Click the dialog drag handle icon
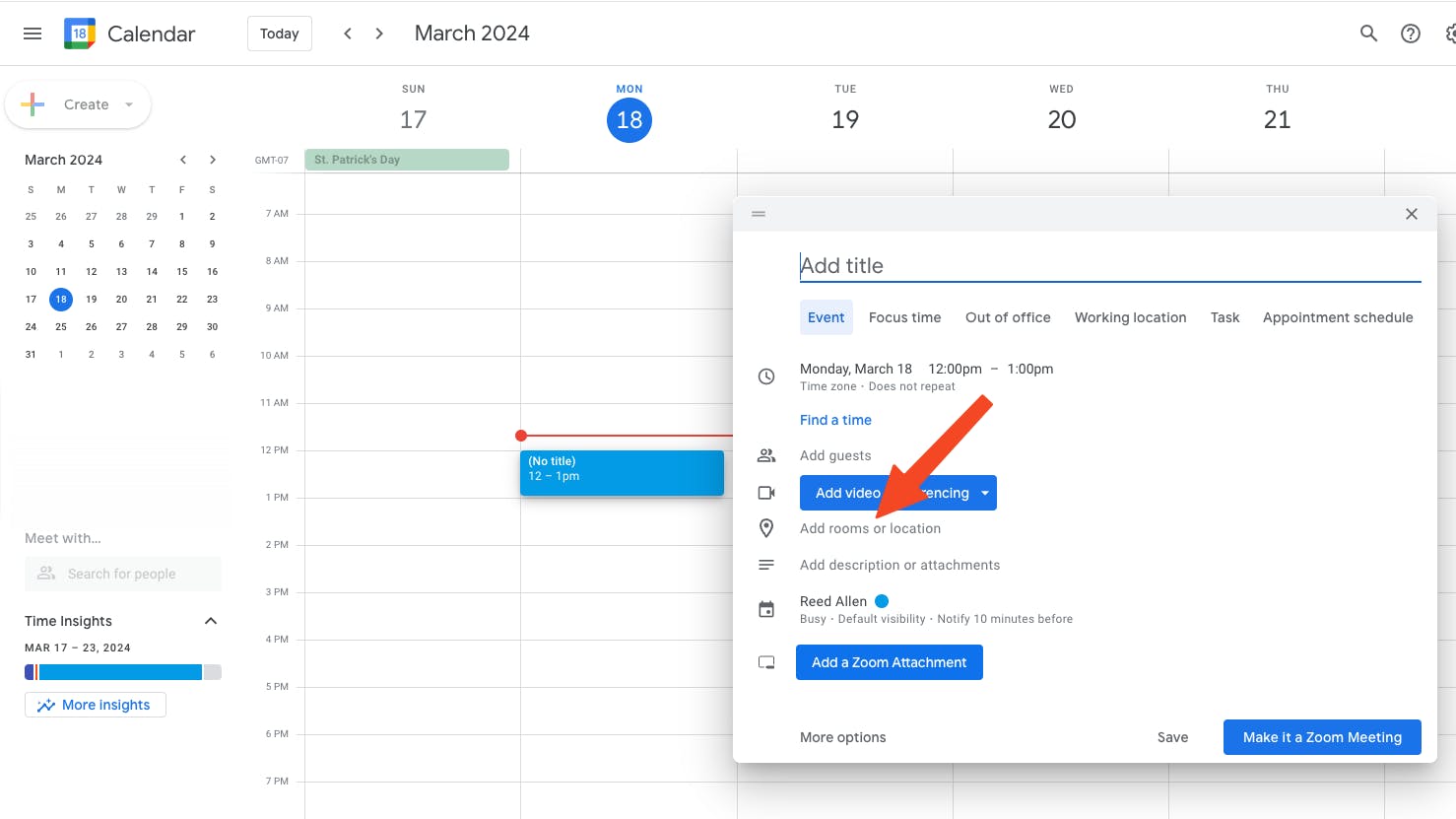The width and height of the screenshot is (1456, 819). (759, 214)
